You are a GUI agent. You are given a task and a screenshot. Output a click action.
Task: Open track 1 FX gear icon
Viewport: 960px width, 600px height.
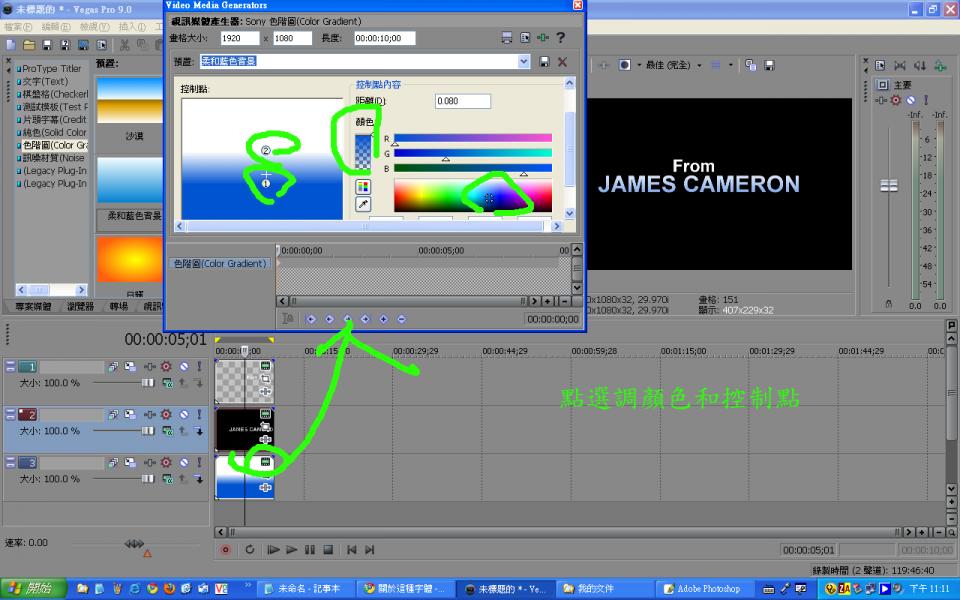point(166,367)
